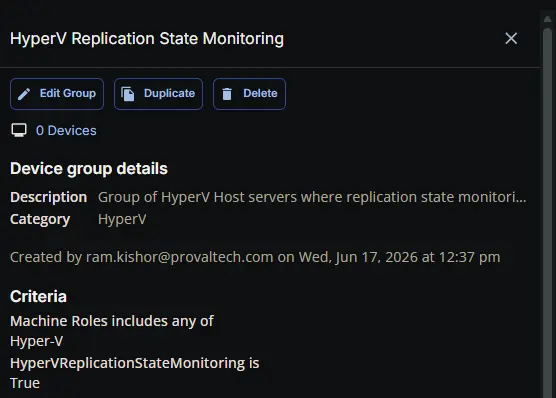Click 'Machine Roles includes any of' criteria

click(112, 321)
